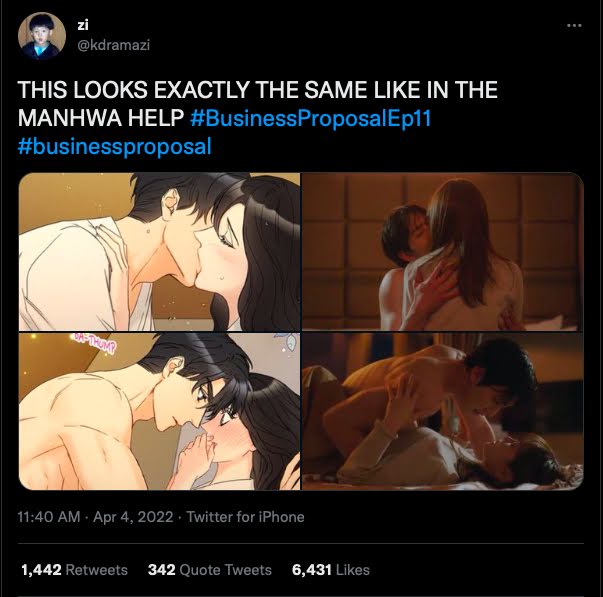Image resolution: width=603 pixels, height=597 pixels.
Task: Open the Twitter for iPhone source link
Action: (245, 517)
